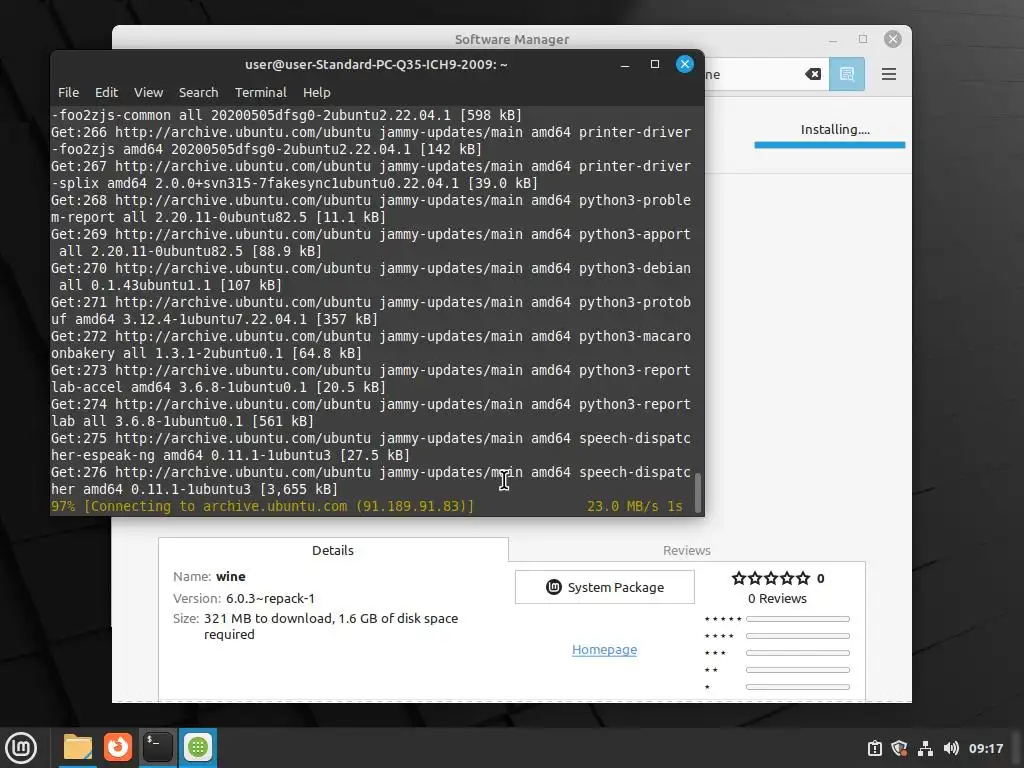Click the package name 'wine'
This screenshot has width=1024, height=768.
(x=231, y=576)
